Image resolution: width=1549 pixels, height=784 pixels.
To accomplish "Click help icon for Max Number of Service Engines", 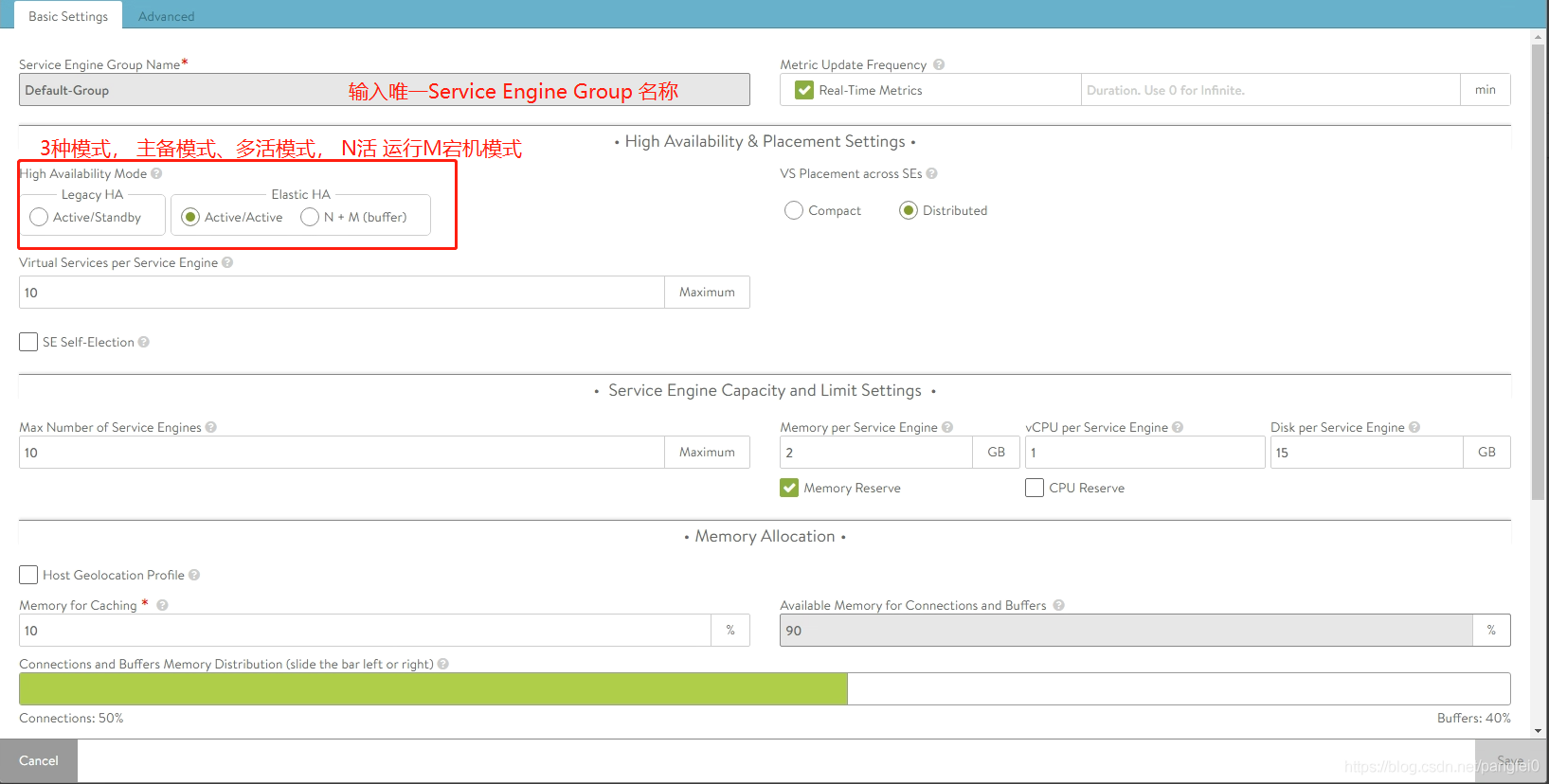I will [211, 427].
